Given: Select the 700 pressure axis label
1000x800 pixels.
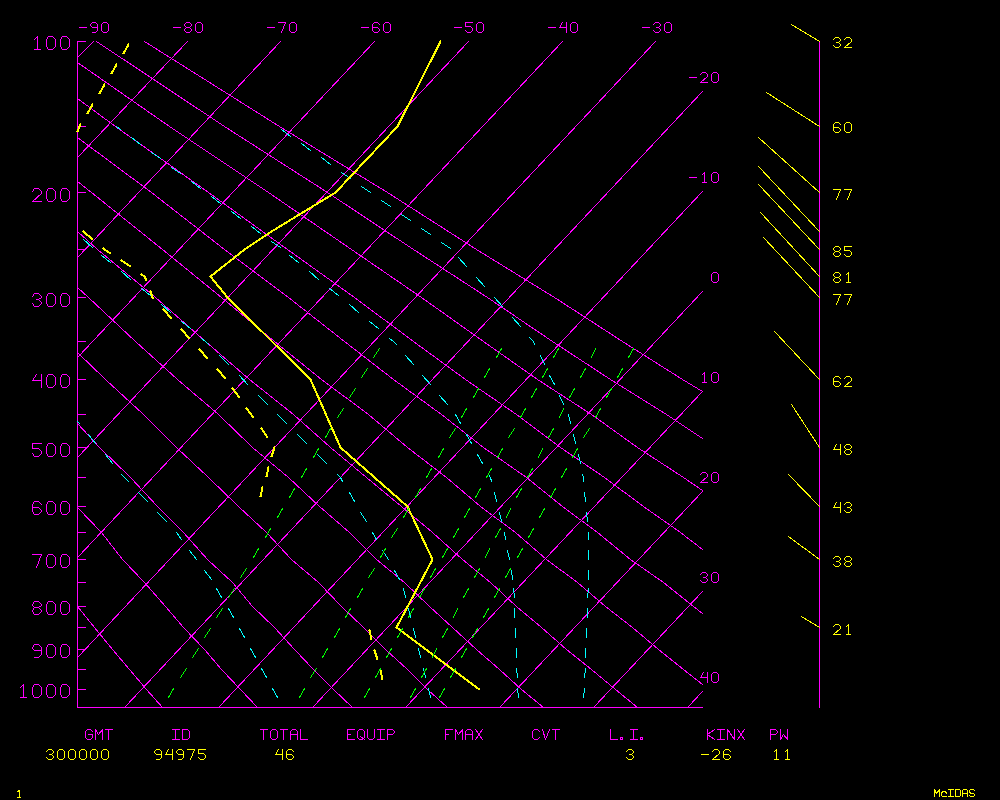Looking at the screenshot, I should pos(51,561).
